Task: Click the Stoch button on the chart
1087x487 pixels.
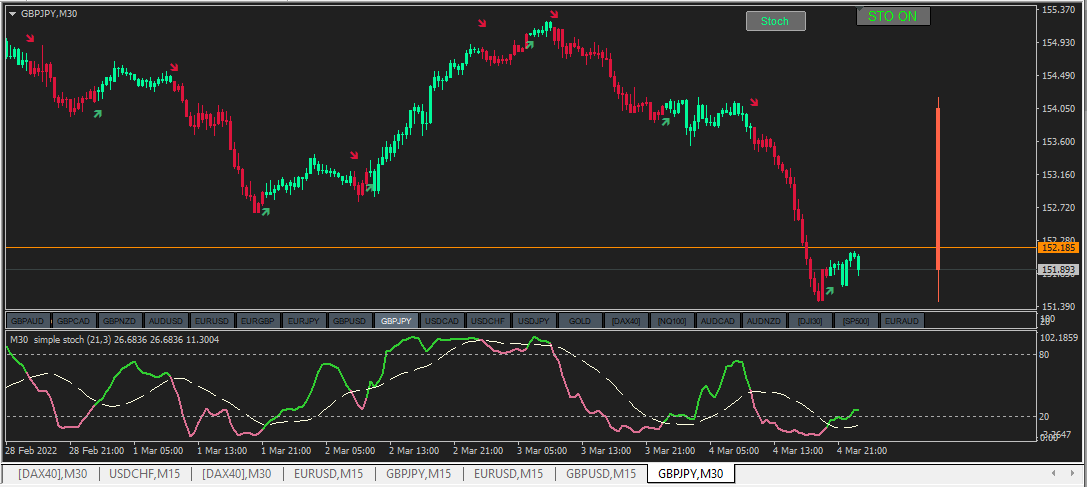Action: point(775,22)
